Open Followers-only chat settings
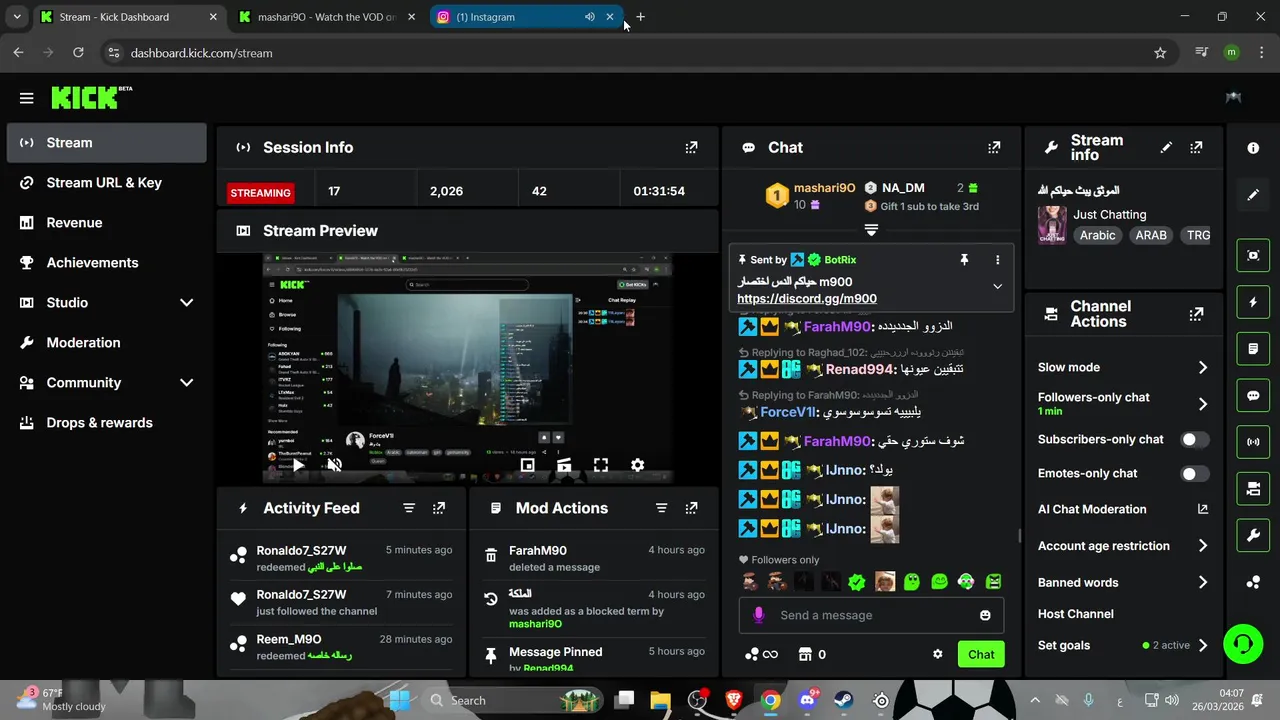Image resolution: width=1280 pixels, height=720 pixels. (x=1123, y=403)
